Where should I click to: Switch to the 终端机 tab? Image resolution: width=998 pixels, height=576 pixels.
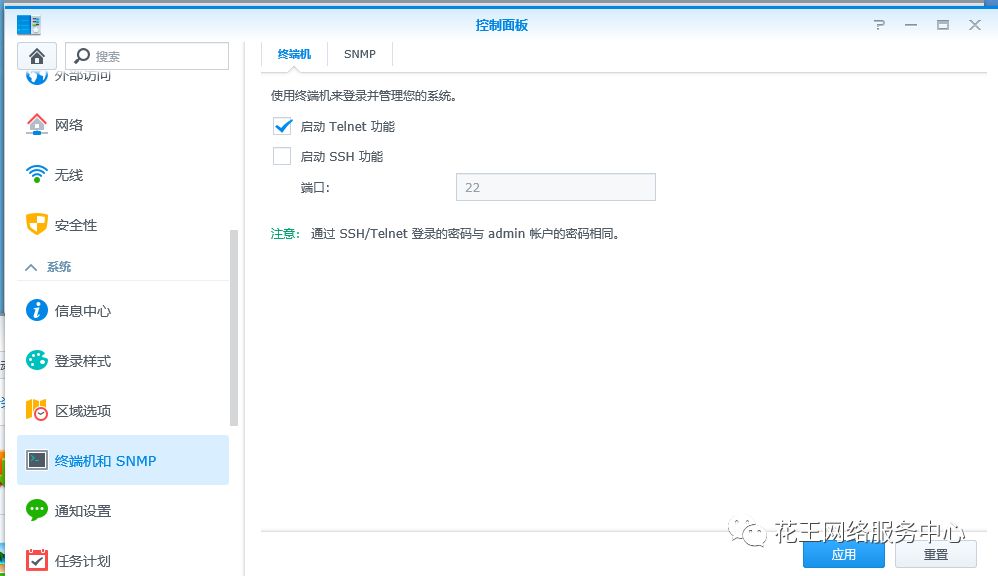pyautogui.click(x=294, y=54)
